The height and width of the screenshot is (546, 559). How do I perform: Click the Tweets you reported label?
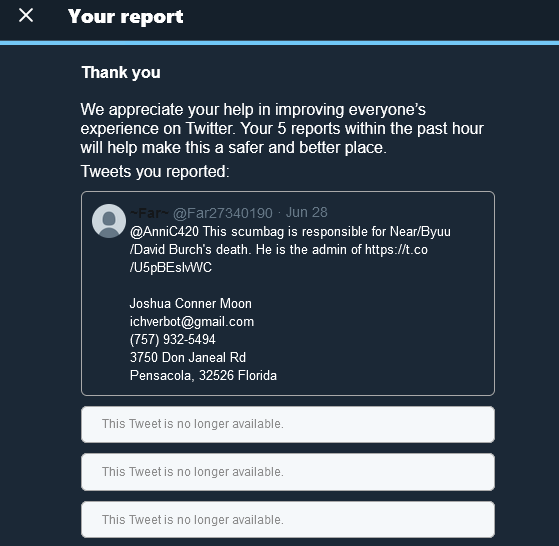click(155, 171)
